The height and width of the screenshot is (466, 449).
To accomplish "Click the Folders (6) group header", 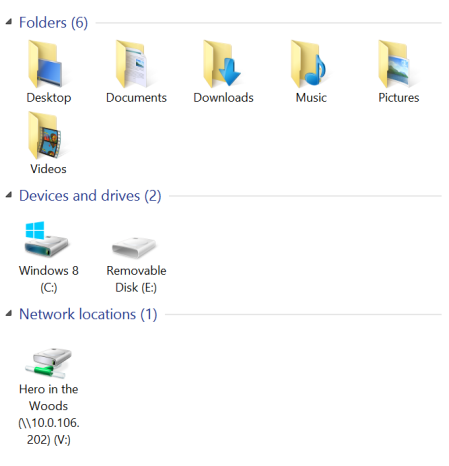I will (53, 23).
